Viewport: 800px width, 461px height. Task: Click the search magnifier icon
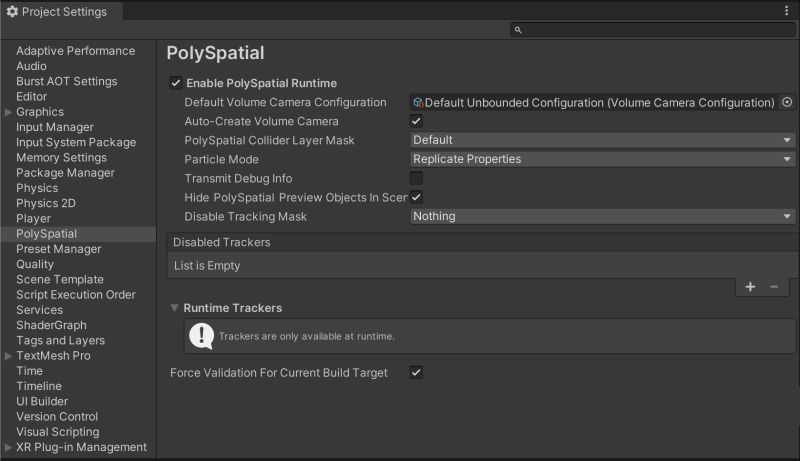(518, 30)
